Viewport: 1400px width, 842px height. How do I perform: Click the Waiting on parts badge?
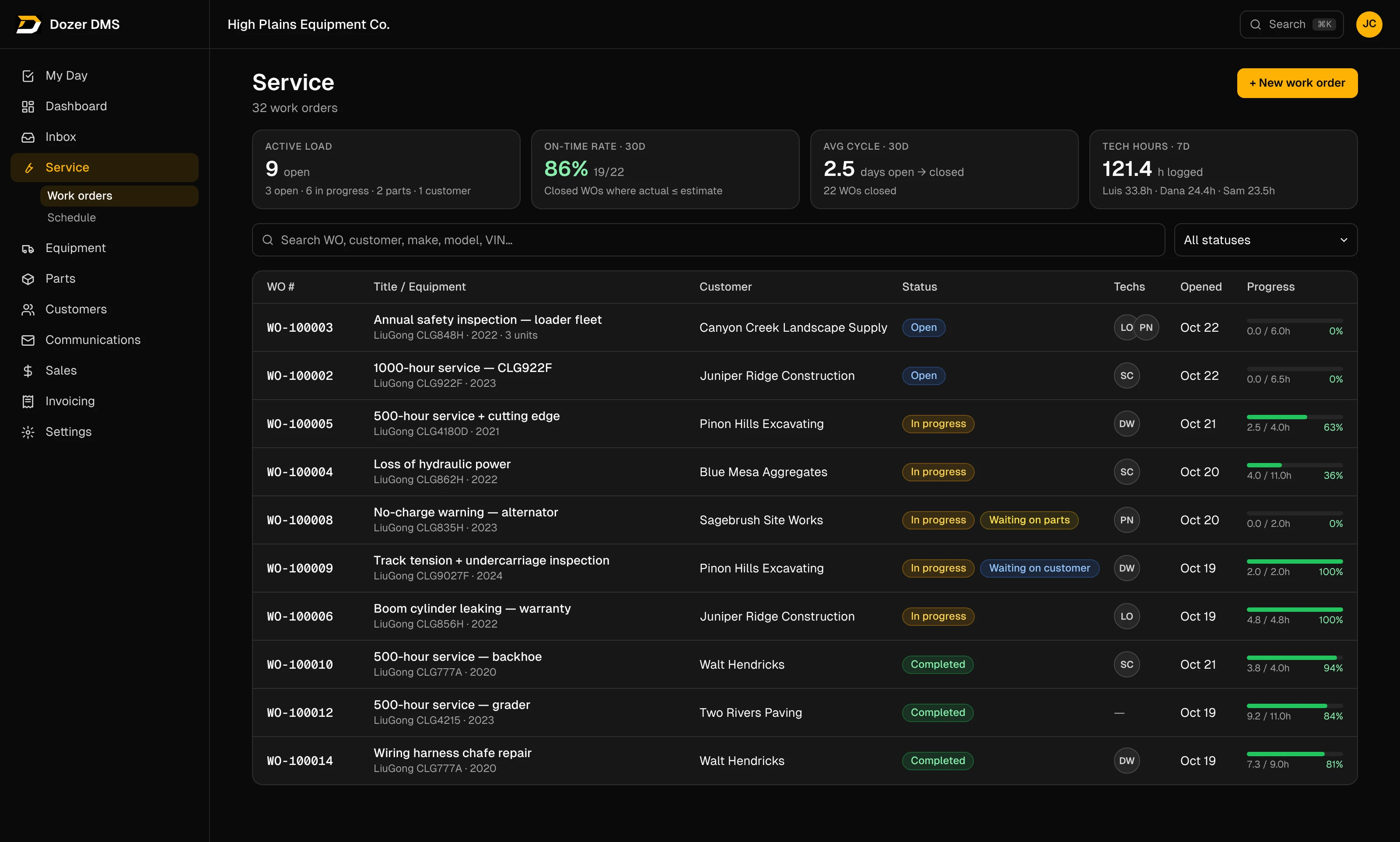[1029, 520]
